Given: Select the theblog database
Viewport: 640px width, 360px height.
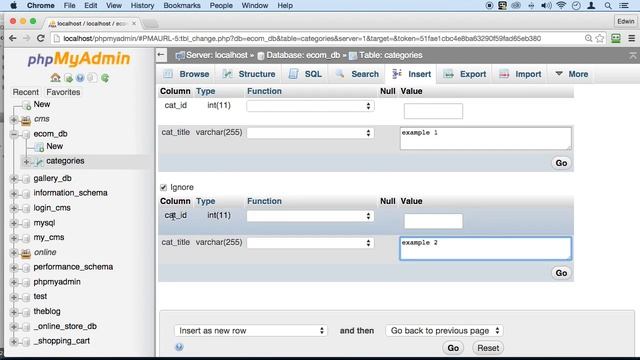Looking at the screenshot, I should click(x=47, y=311).
